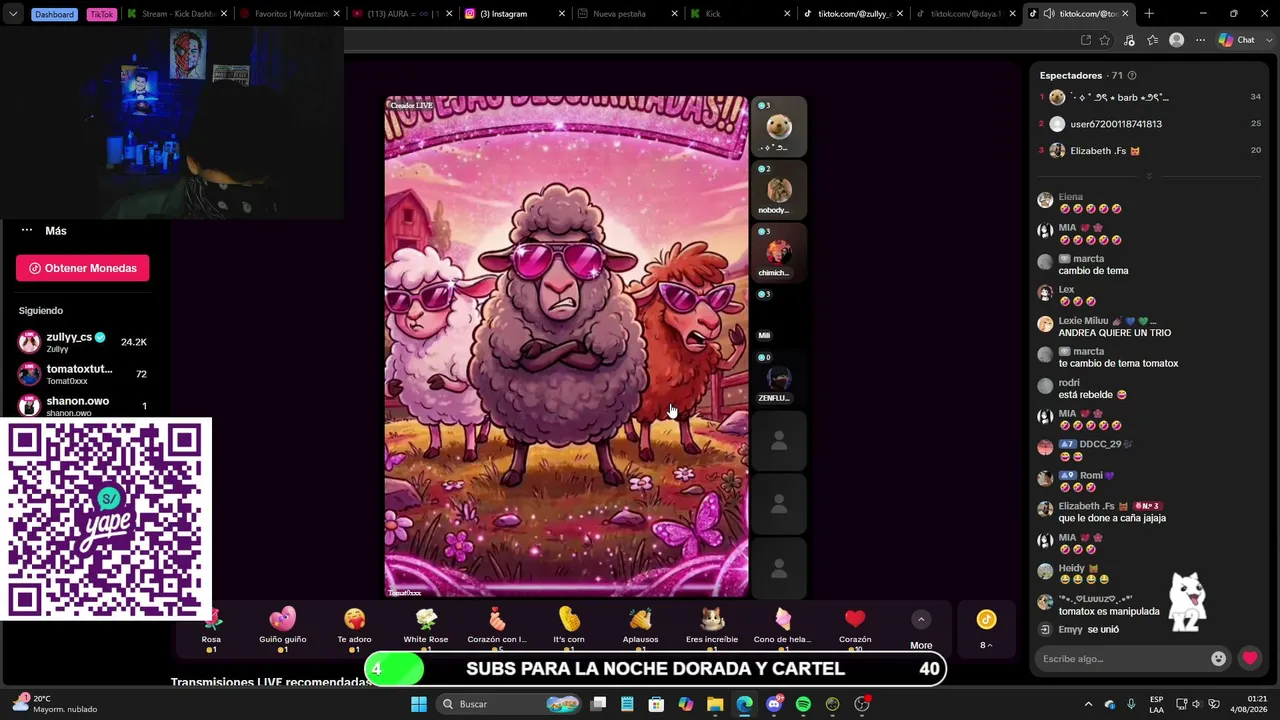The image size is (1280, 720).
Task: Open the Espectadores help info icon
Action: (1132, 75)
